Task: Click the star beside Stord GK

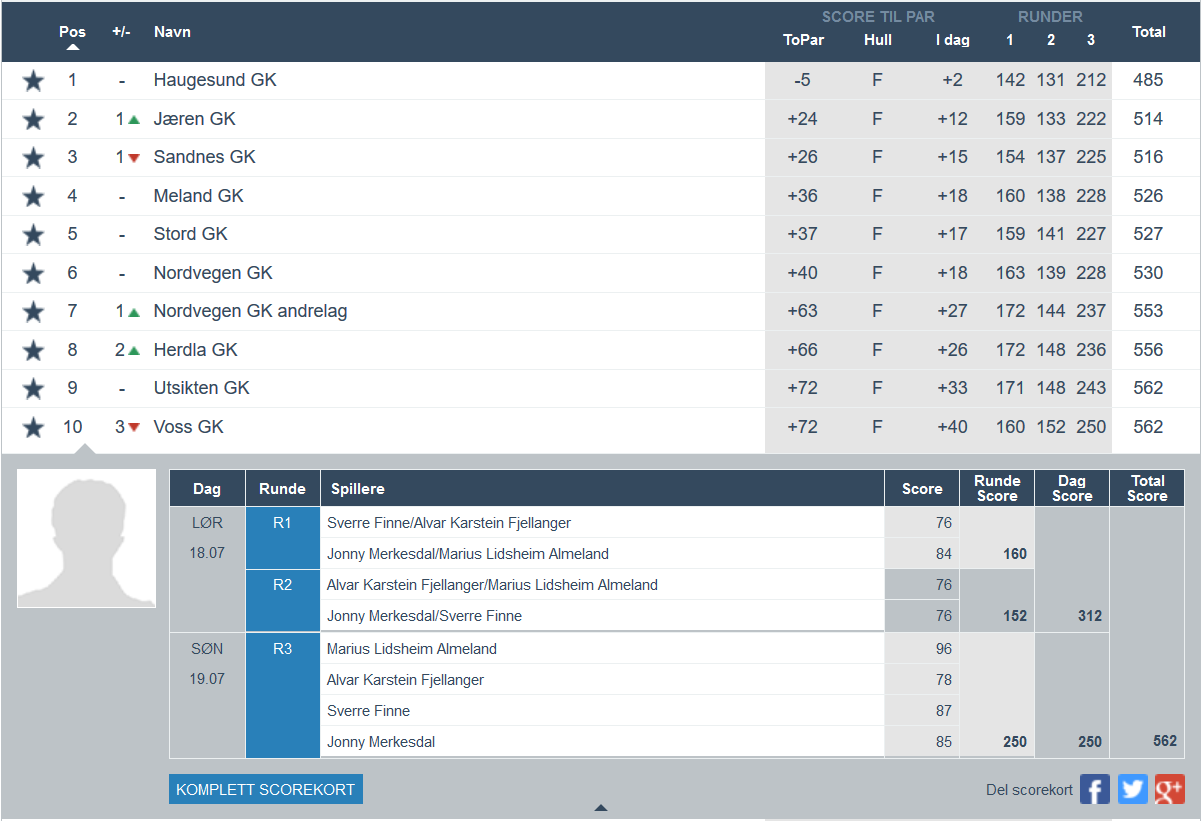Action: click(x=33, y=235)
